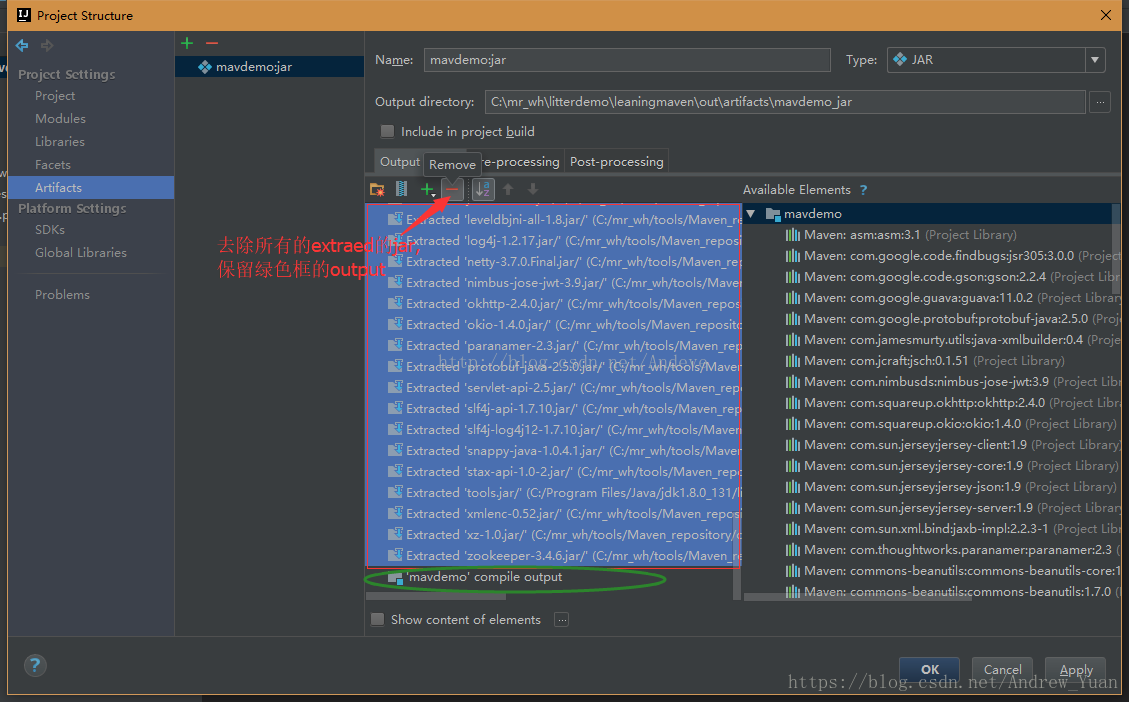This screenshot has width=1129, height=702.
Task: Click extracted icon for xz-1.0.jar entry
Action: tap(395, 534)
